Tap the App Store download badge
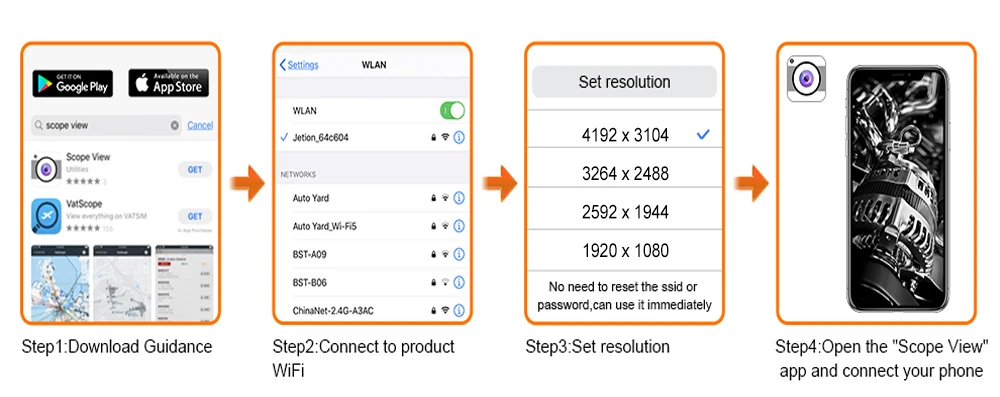 168,84
